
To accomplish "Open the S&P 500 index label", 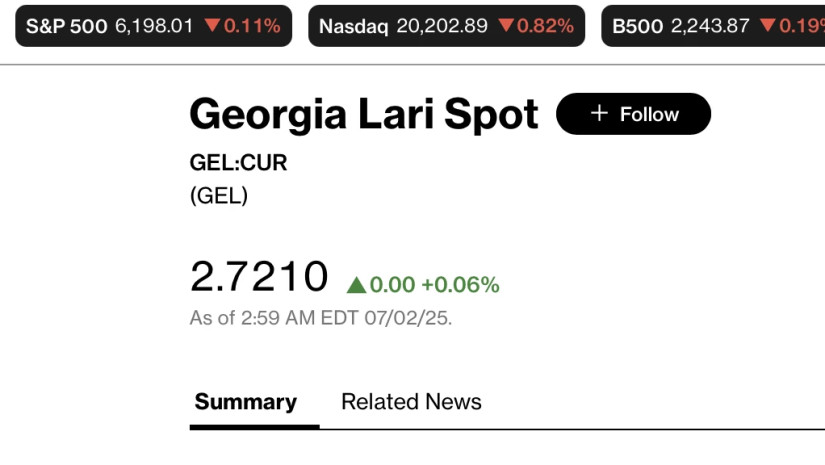I will coord(66,26).
